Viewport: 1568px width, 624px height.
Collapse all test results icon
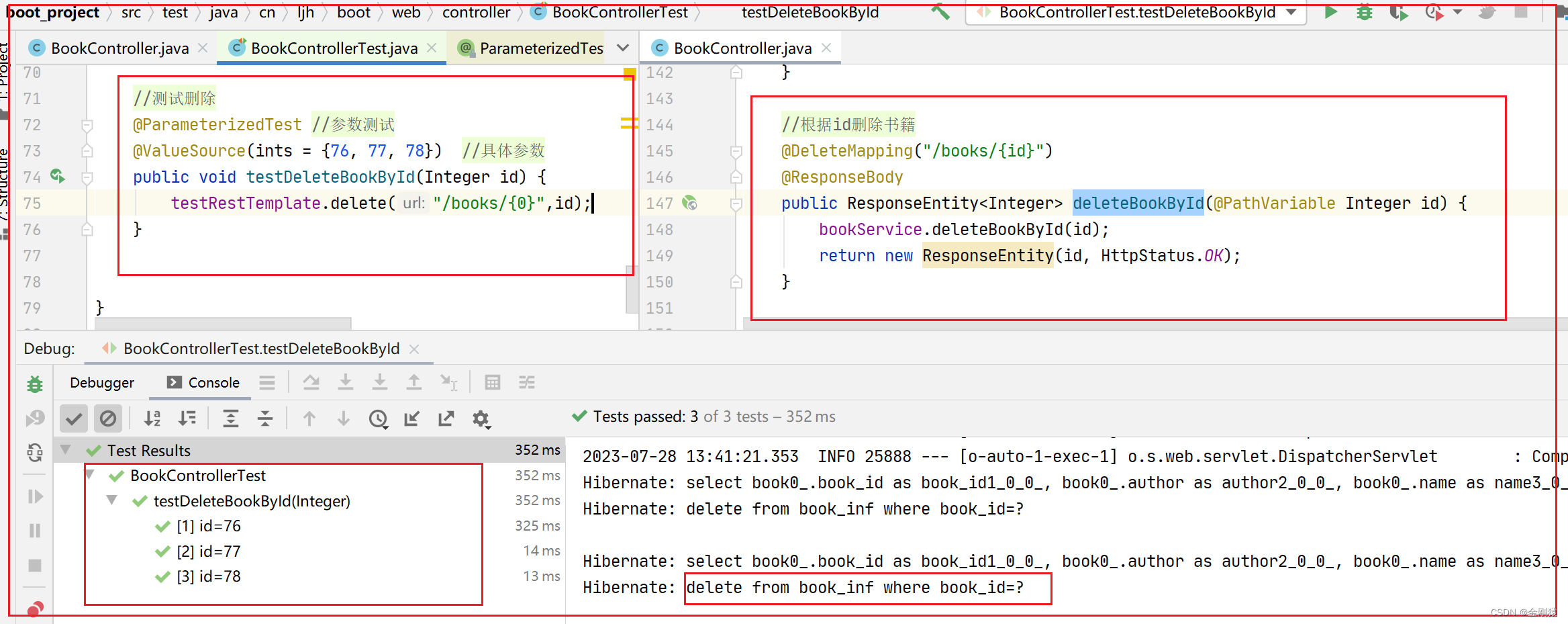pyautogui.click(x=265, y=419)
